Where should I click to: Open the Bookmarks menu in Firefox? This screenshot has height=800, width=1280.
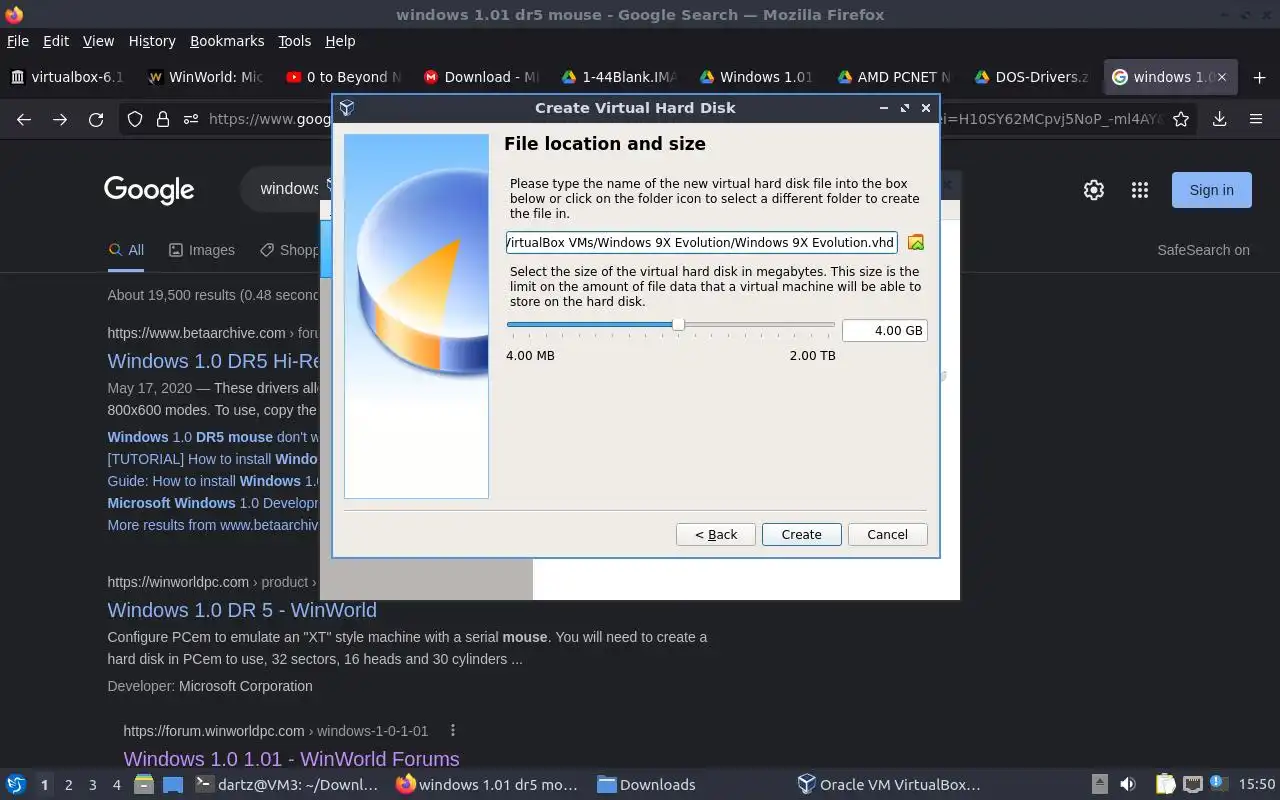227,41
